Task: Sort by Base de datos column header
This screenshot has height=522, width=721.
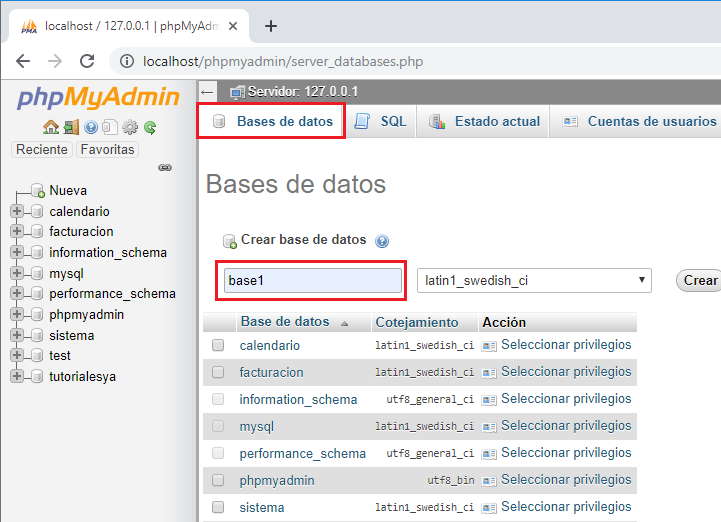Action: click(x=285, y=322)
